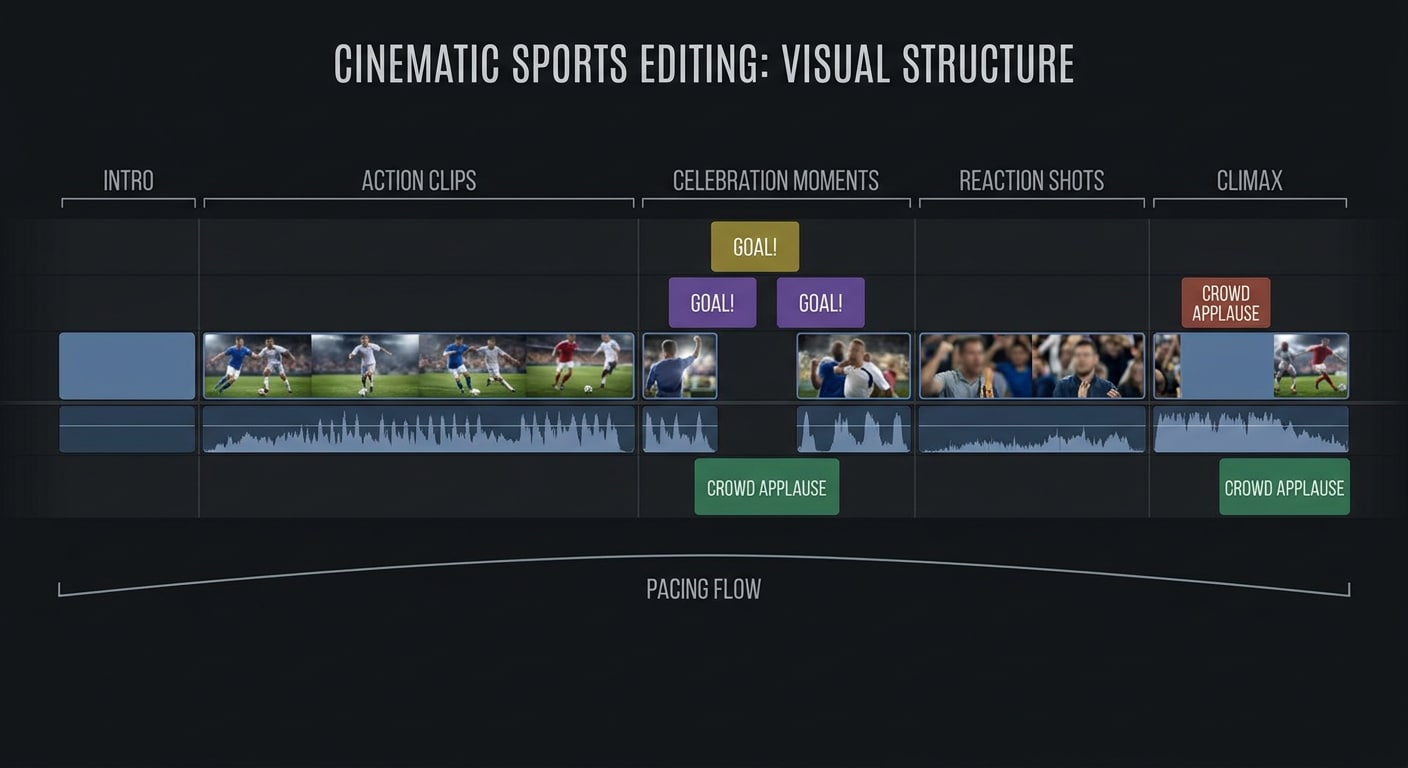Select green CROWD APPLAUSE under Celebration Moments

(x=767, y=487)
